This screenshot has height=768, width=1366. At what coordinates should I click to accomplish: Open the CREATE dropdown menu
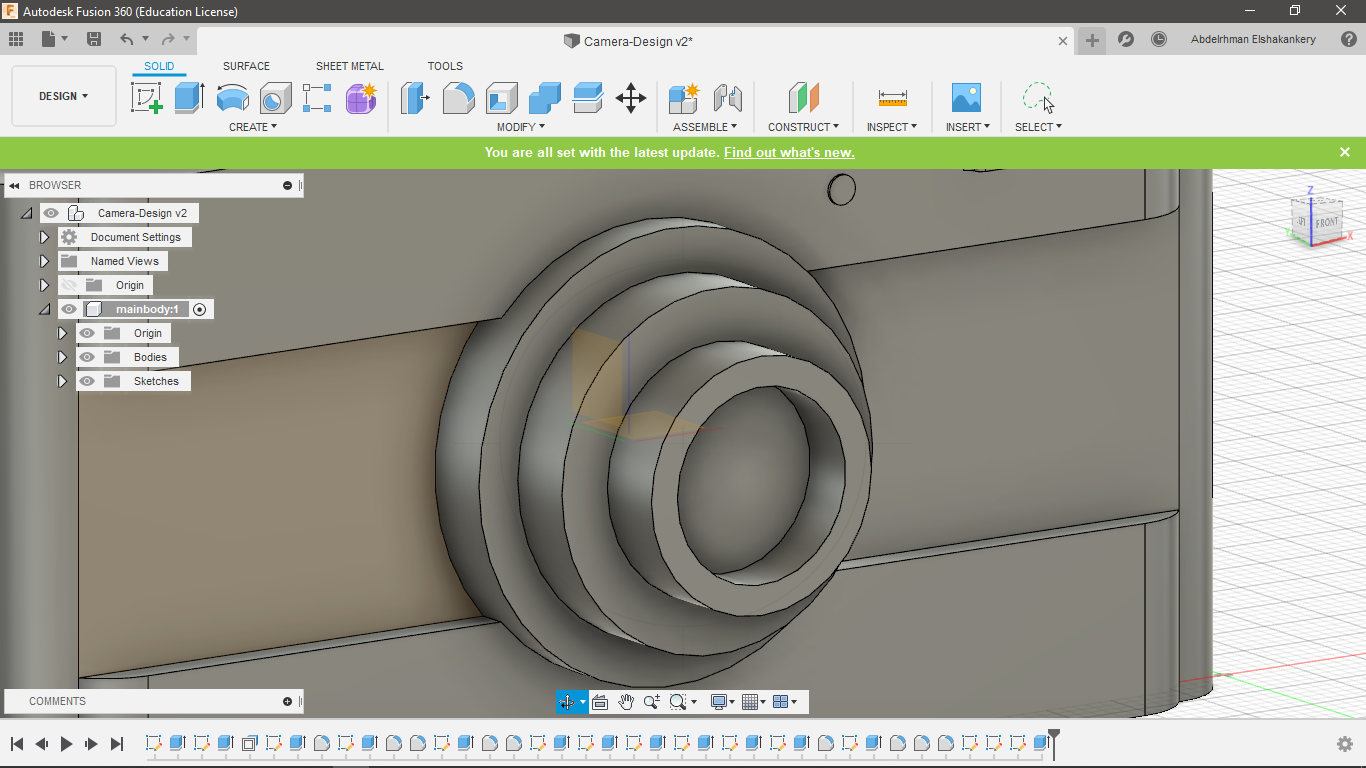pos(253,127)
